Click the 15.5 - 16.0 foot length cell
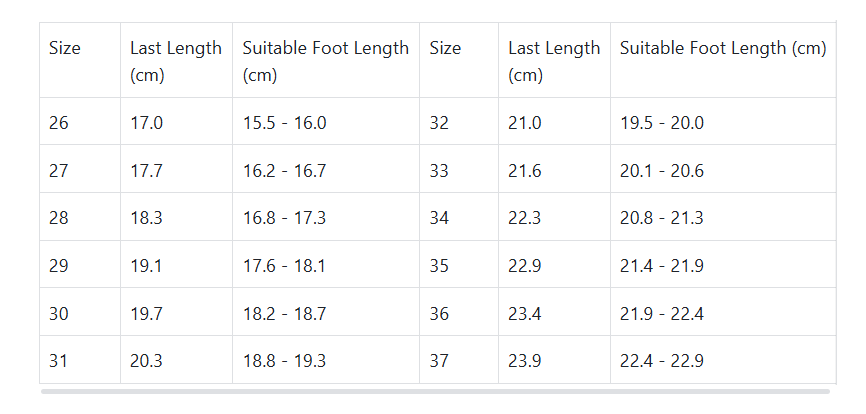Screen dimensions: 866x414 pos(284,123)
